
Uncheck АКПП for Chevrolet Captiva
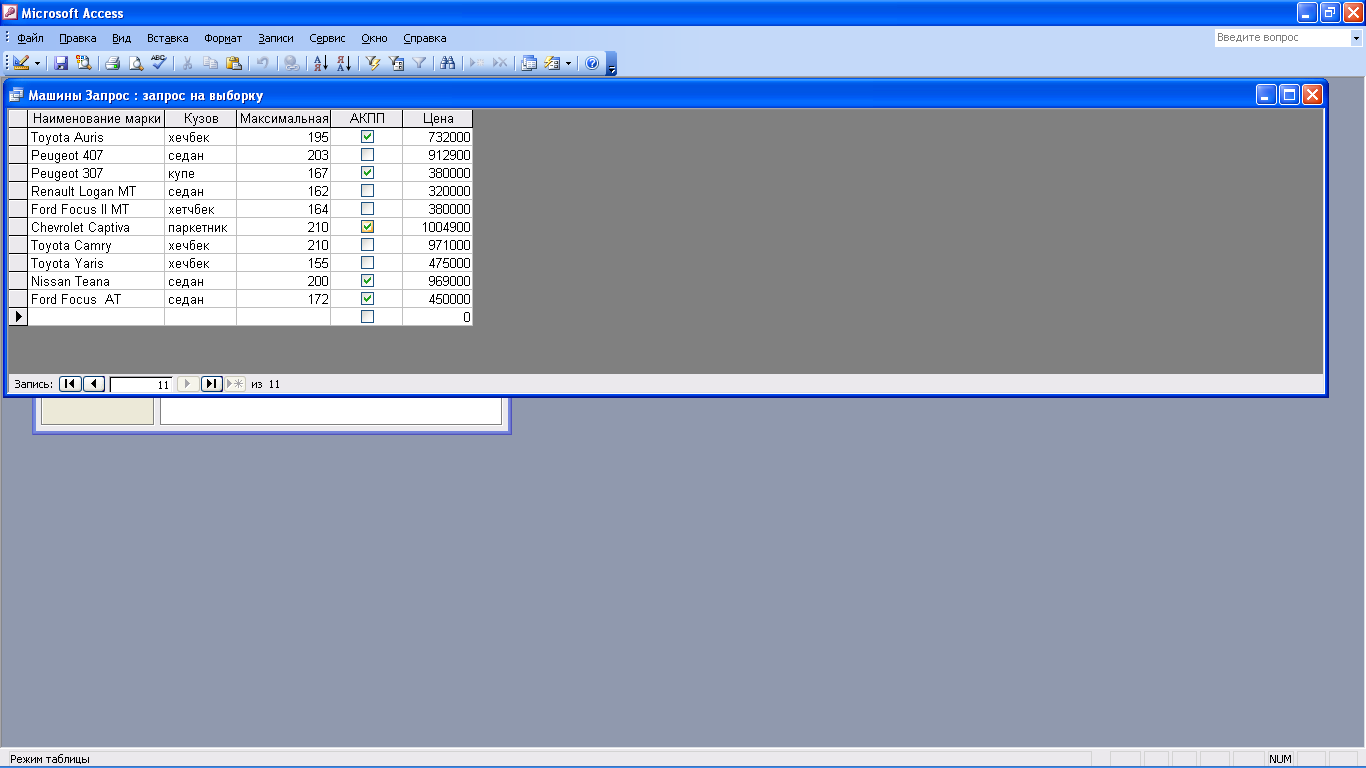click(367, 227)
